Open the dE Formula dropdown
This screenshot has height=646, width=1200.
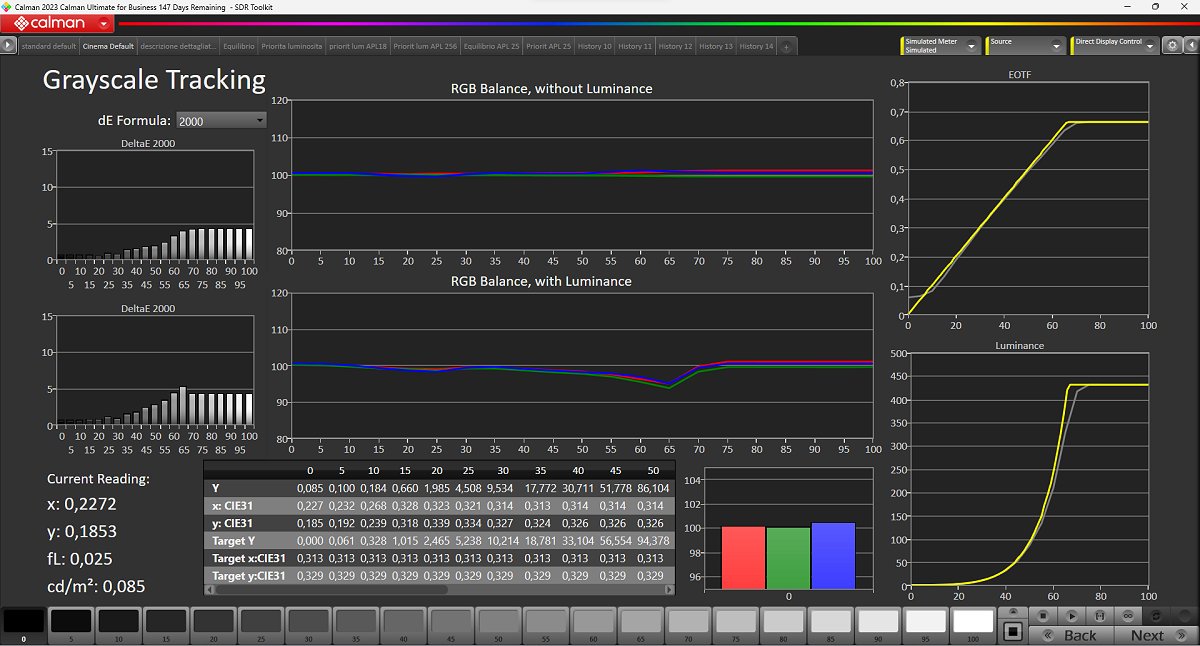221,120
